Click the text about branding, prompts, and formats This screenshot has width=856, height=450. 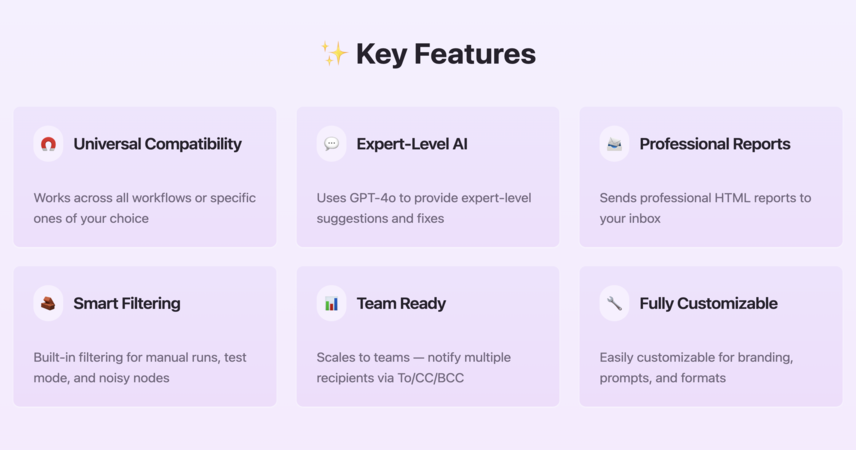click(x=696, y=368)
